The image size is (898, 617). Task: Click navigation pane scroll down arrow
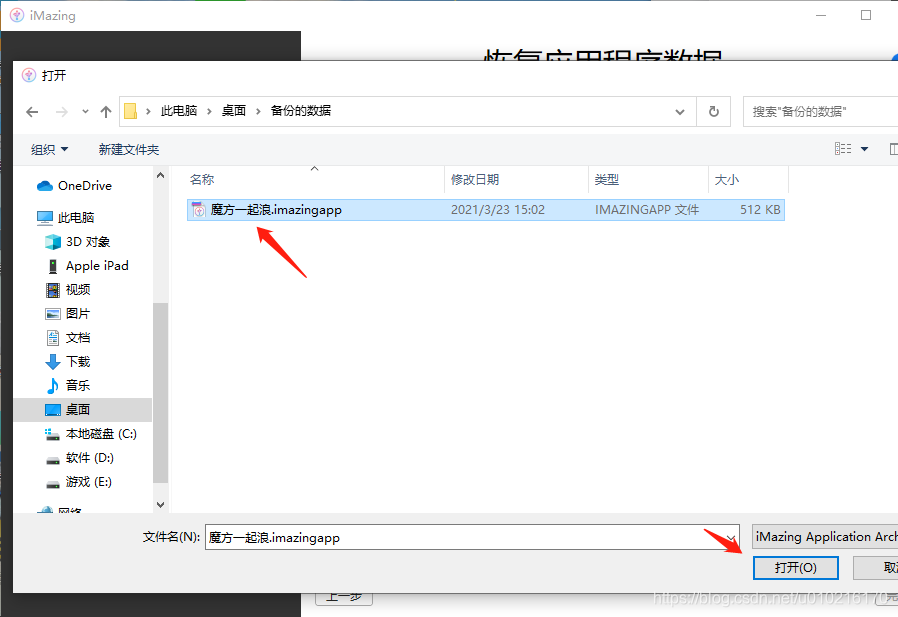click(160, 505)
